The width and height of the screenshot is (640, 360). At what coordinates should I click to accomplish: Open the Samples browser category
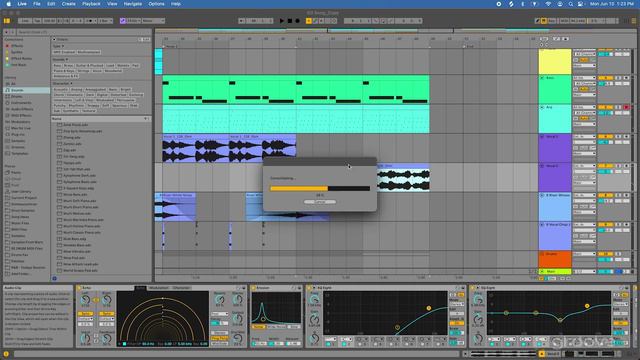coord(18,141)
